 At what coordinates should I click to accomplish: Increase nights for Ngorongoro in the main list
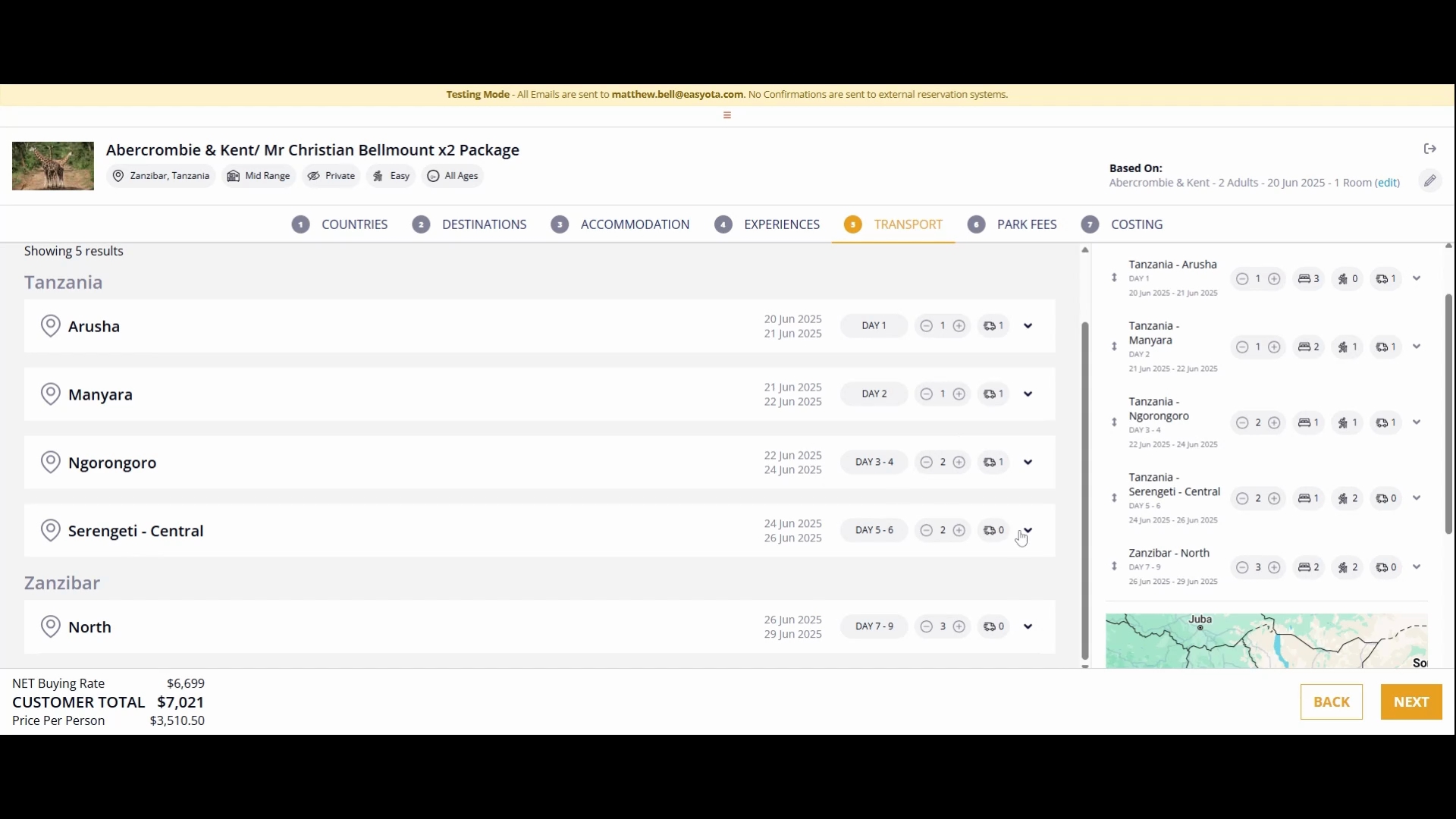tap(959, 463)
